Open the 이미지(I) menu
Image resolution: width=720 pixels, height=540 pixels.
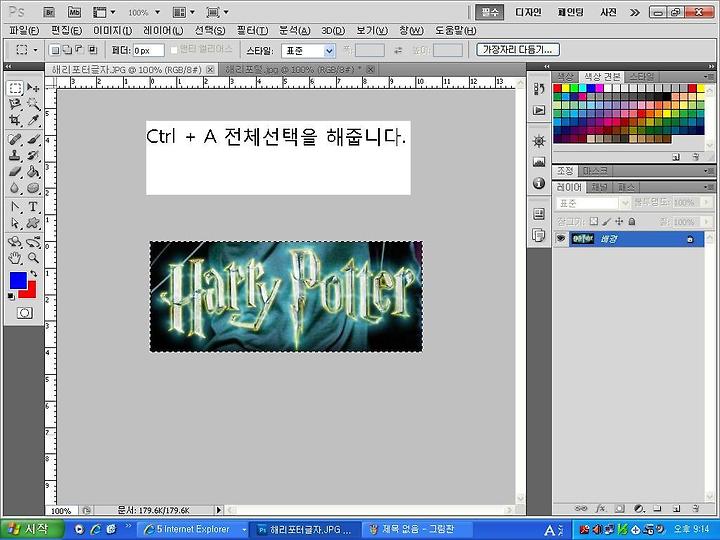pos(112,31)
